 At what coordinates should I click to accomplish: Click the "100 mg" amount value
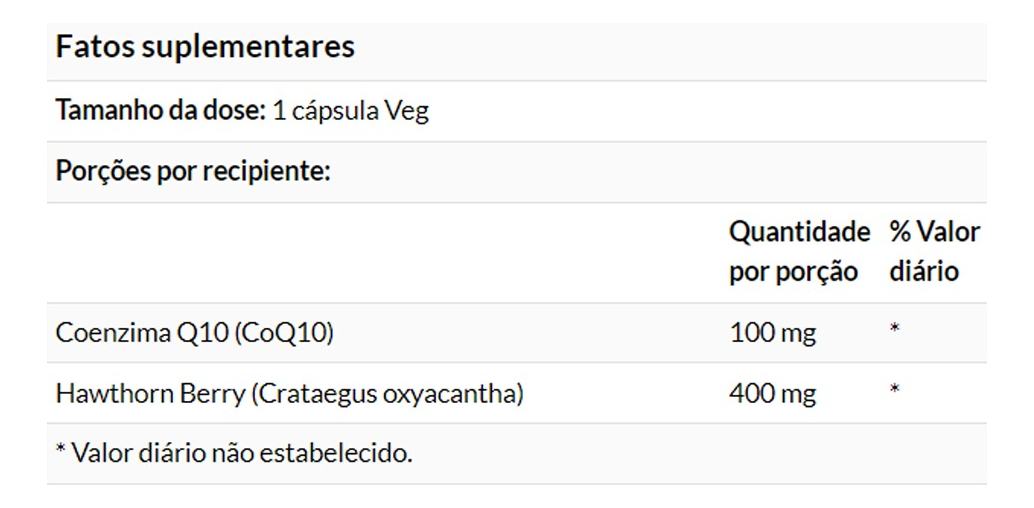coord(772,333)
